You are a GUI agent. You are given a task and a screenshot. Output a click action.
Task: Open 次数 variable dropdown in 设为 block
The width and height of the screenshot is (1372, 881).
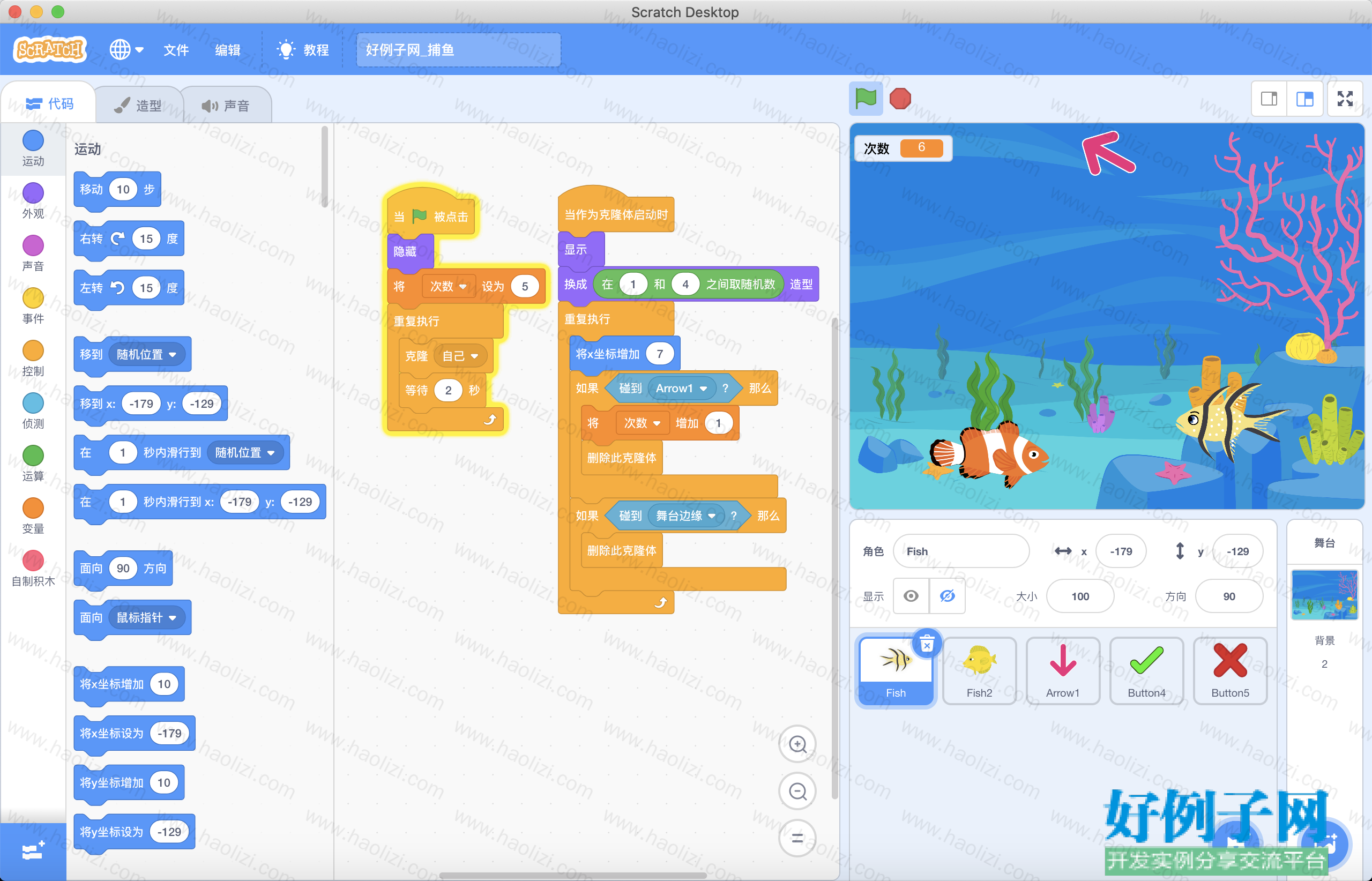click(449, 287)
